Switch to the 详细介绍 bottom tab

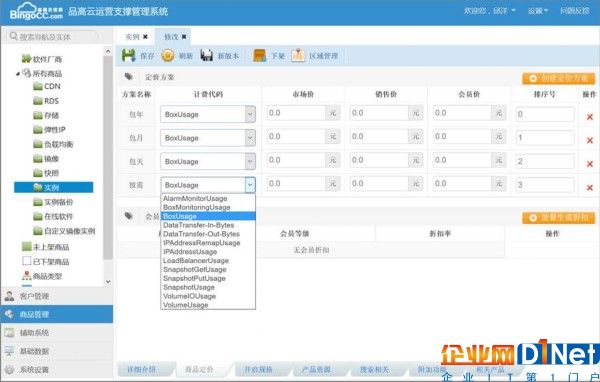tap(142, 369)
